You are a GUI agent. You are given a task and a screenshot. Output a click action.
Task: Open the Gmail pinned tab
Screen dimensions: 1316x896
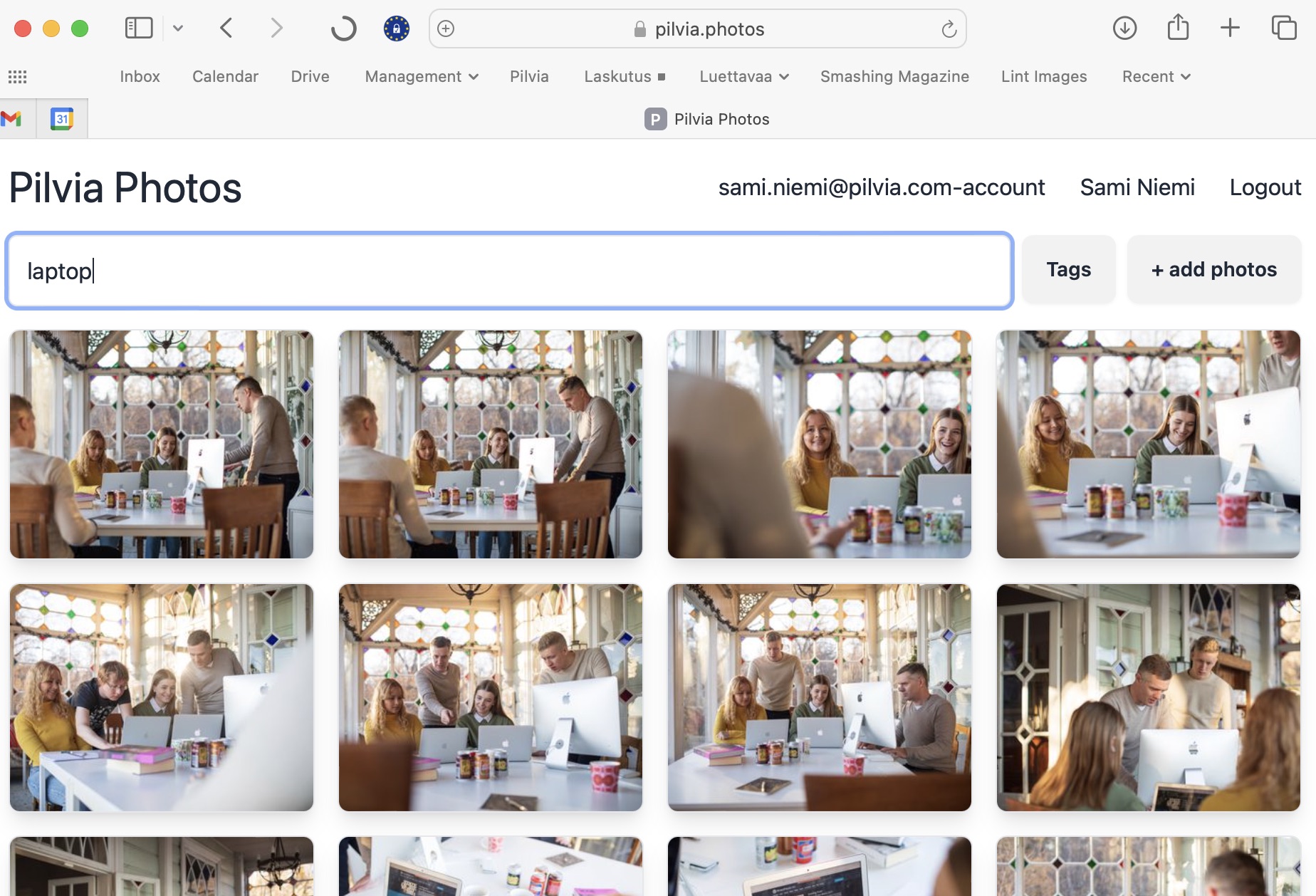(x=12, y=119)
